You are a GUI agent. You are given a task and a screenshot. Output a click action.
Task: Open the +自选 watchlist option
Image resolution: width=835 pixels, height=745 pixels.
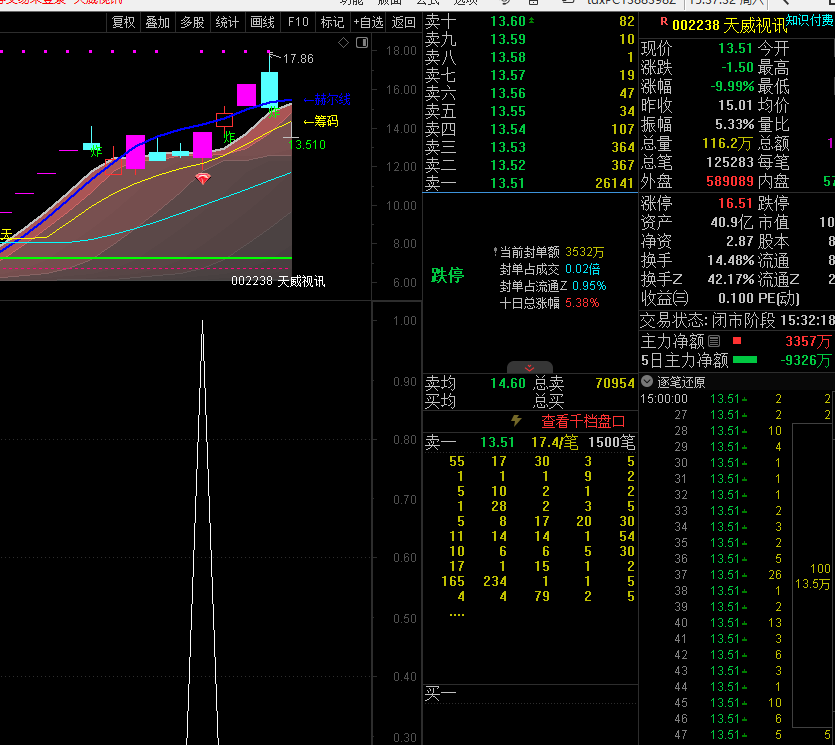pyautogui.click(x=367, y=22)
